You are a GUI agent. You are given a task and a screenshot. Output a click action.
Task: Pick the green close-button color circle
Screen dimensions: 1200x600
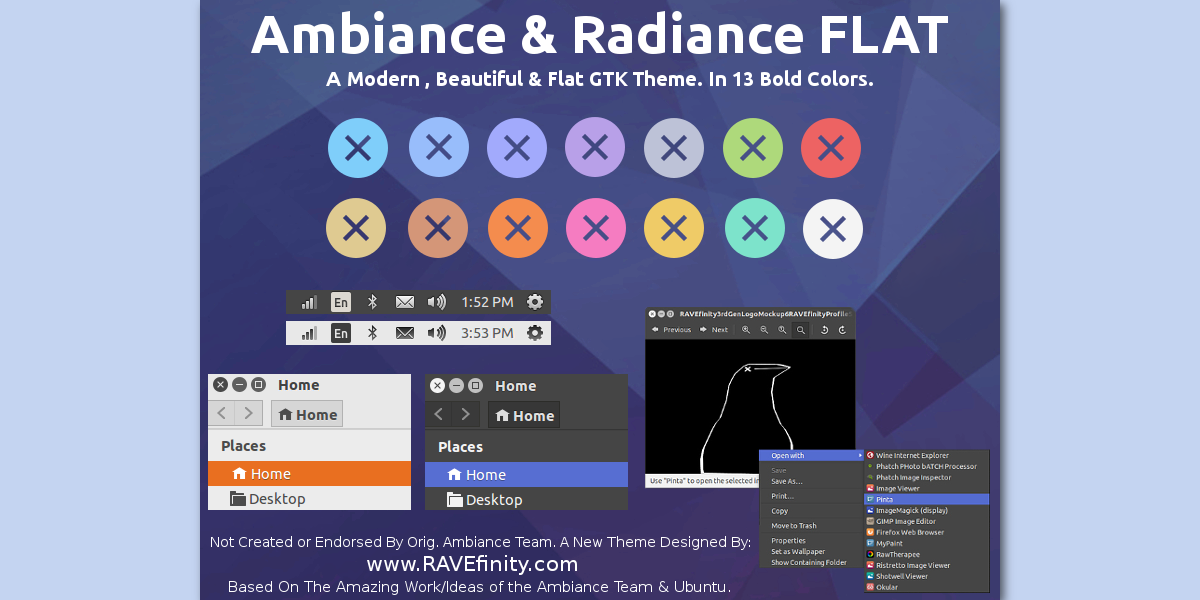tap(752, 148)
